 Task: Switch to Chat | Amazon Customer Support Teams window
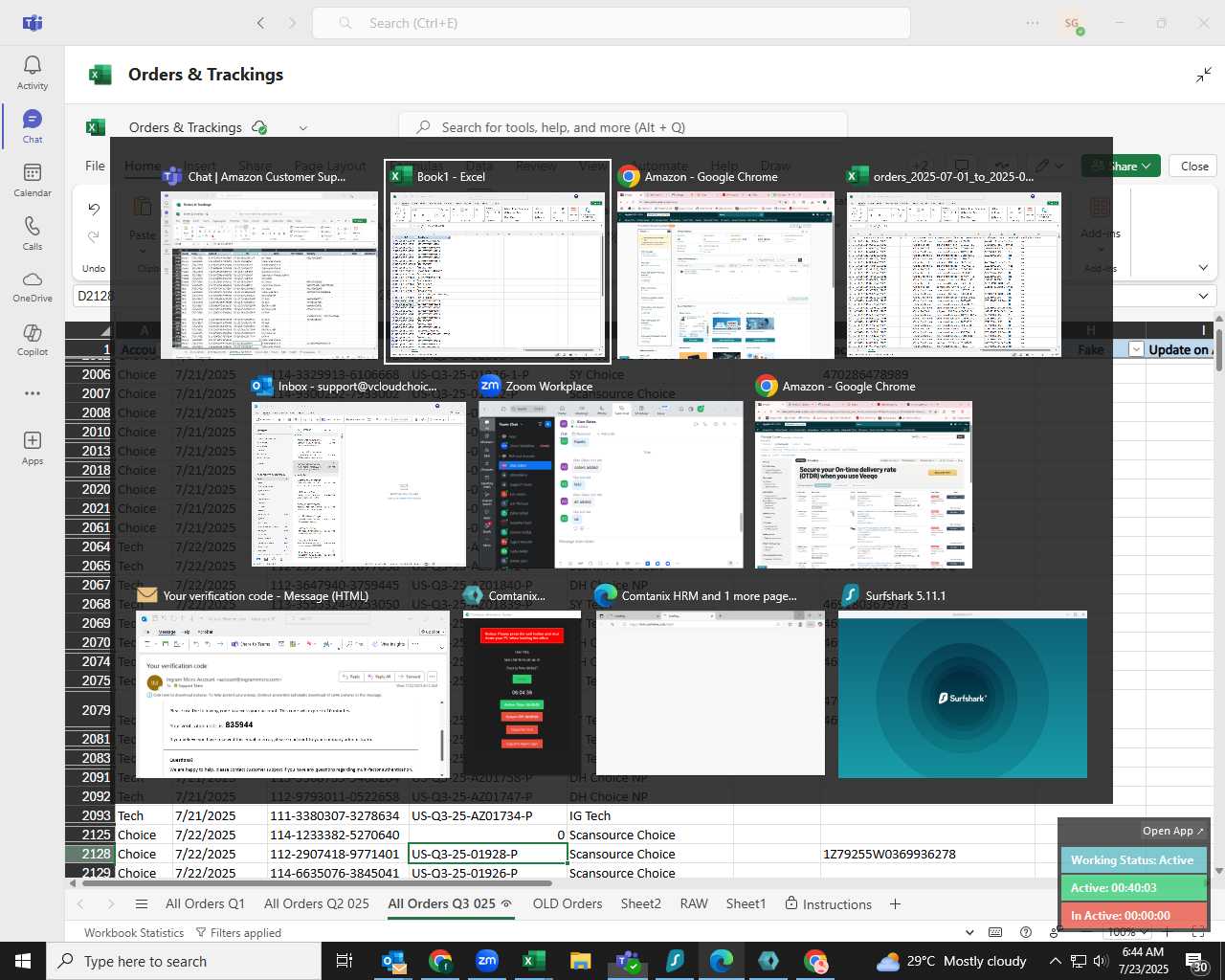point(269,261)
